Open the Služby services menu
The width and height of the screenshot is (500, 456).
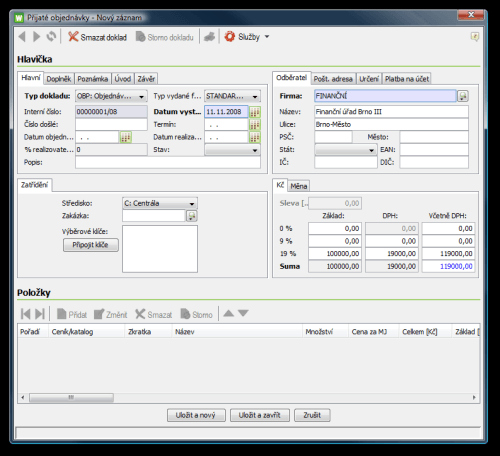click(x=247, y=37)
